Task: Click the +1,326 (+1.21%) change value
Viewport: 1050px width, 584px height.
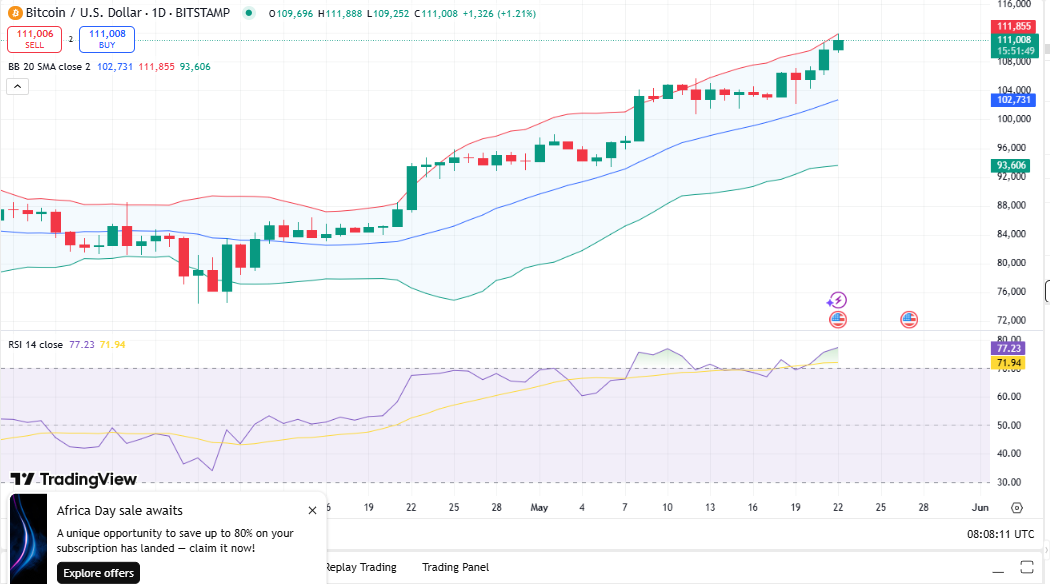Action: (x=499, y=13)
